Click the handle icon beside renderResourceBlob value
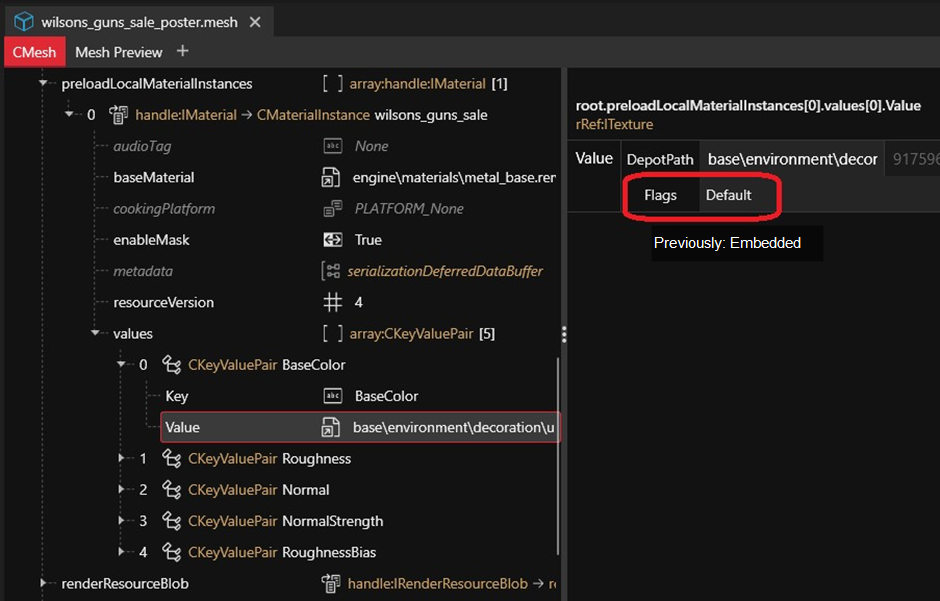Screen dimensions: 940x601 point(331,583)
